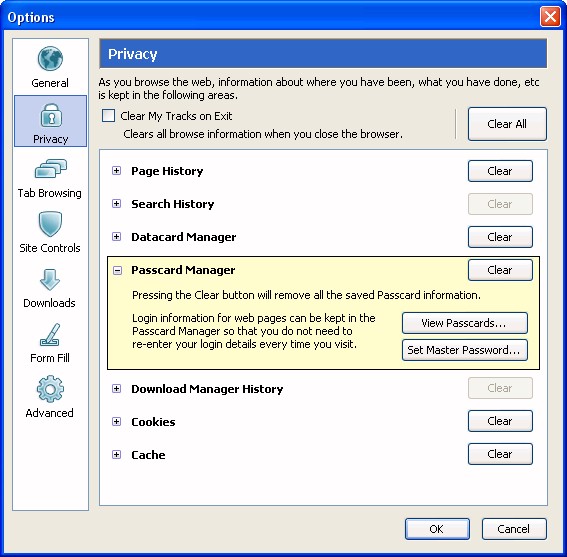This screenshot has width=567, height=557.
Task: Expand the Page History section
Action: click(116, 170)
